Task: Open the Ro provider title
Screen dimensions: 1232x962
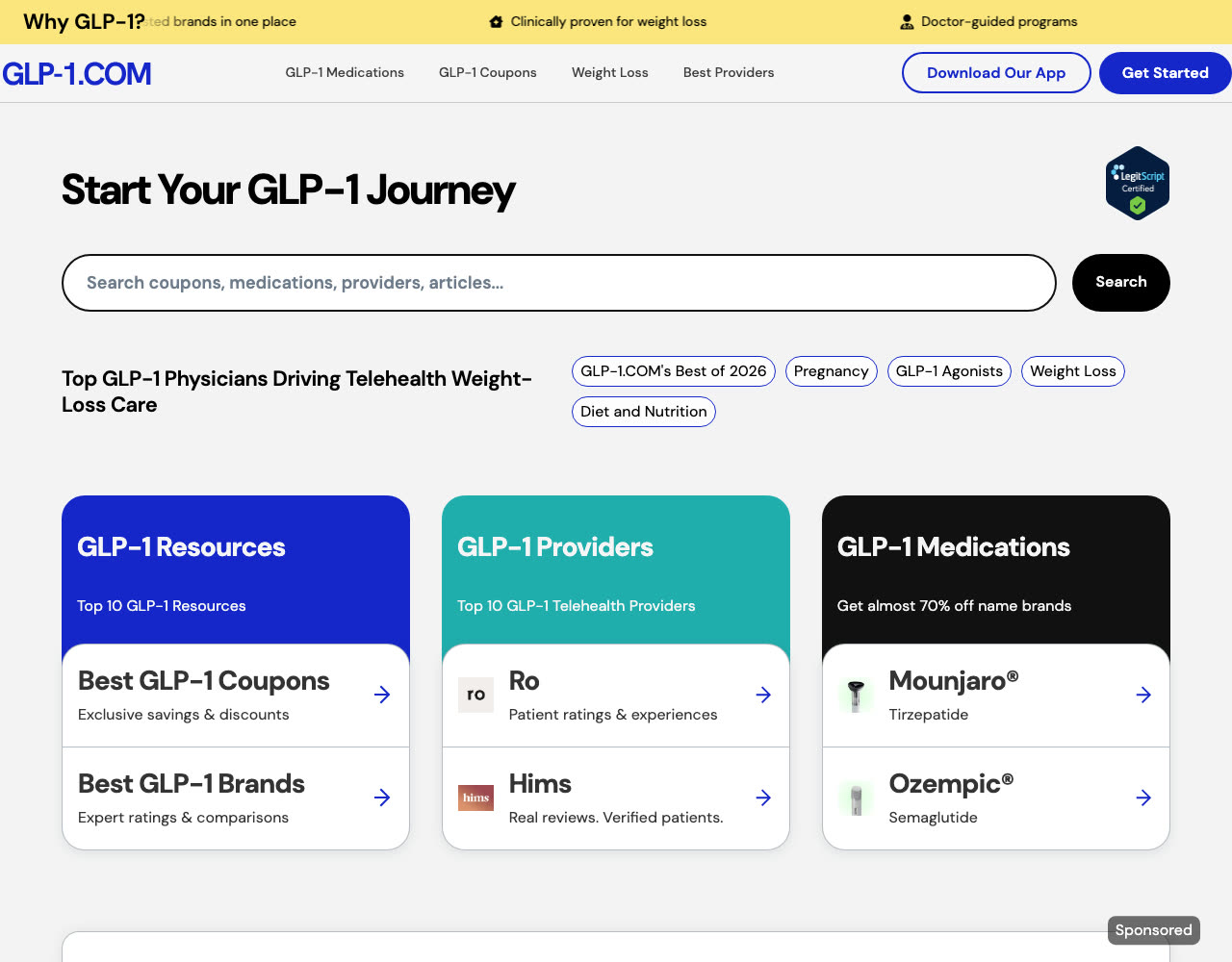Action: click(525, 681)
